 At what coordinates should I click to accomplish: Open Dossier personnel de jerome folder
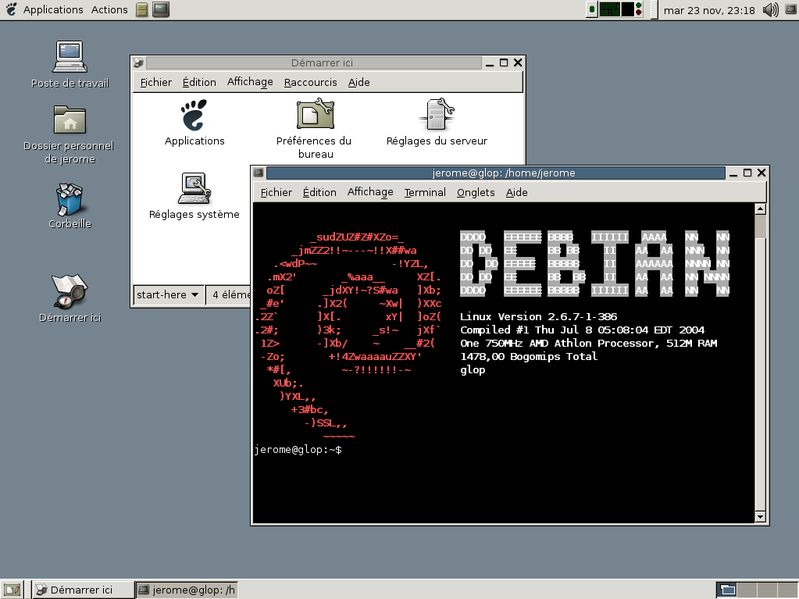tap(69, 134)
